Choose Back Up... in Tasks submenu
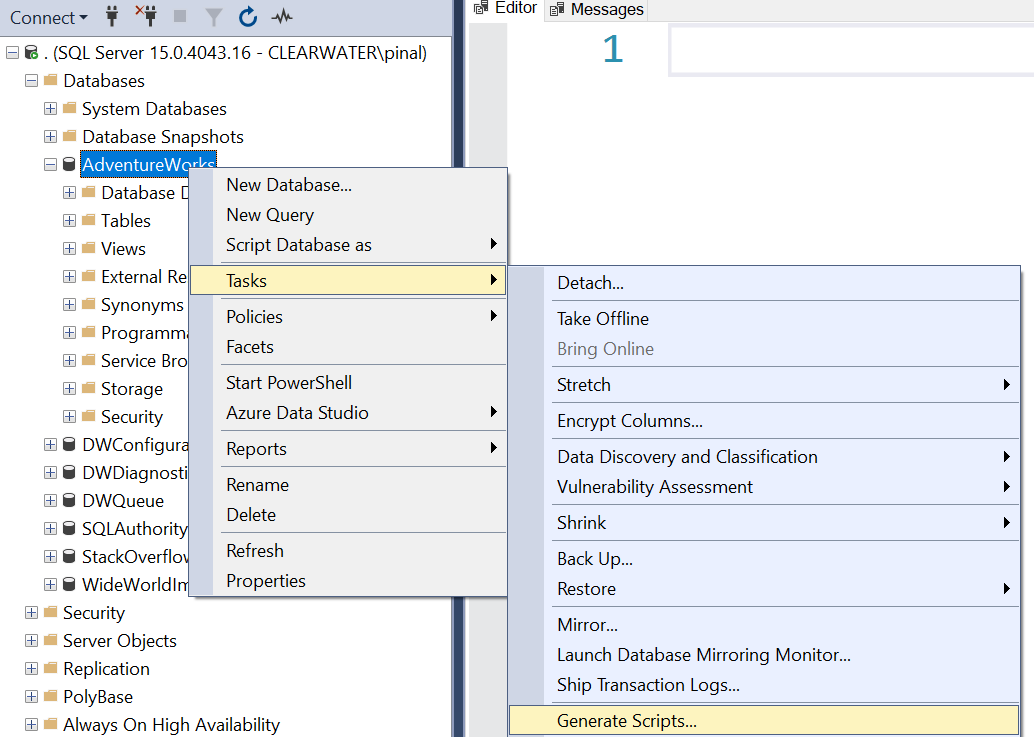This screenshot has width=1034, height=737. click(x=764, y=558)
